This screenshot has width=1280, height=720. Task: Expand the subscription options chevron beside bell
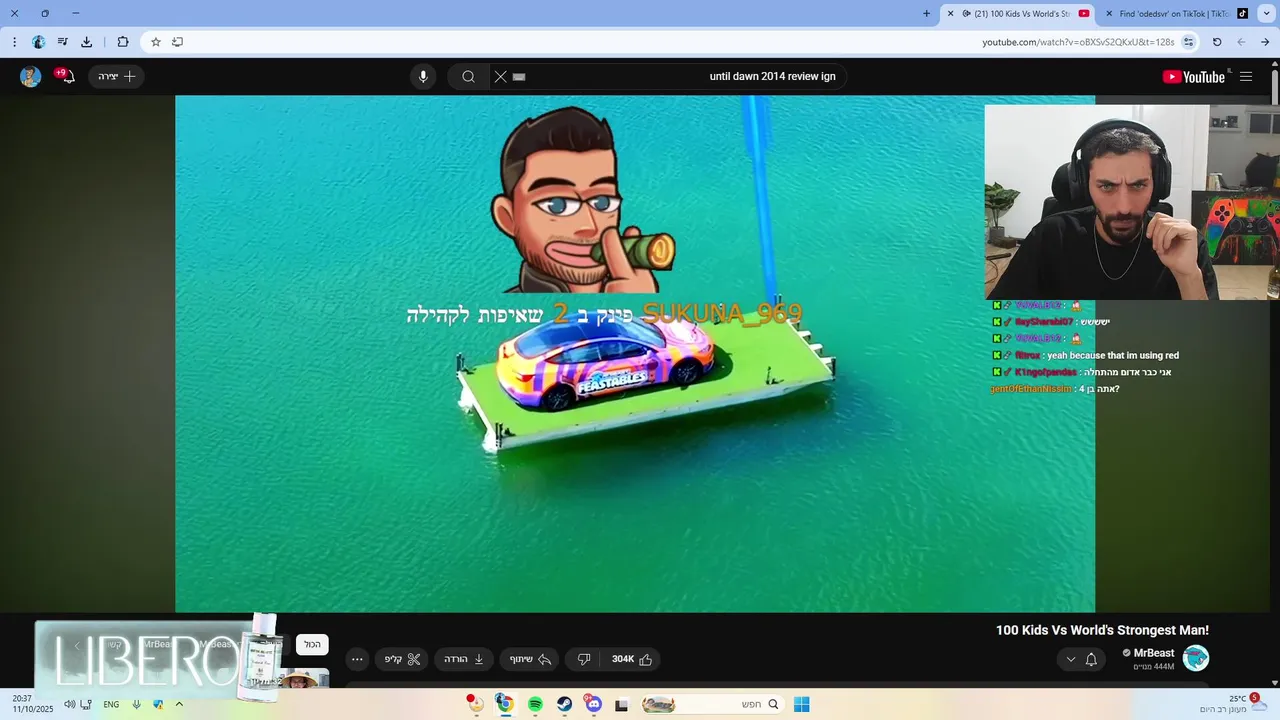coord(1071,659)
